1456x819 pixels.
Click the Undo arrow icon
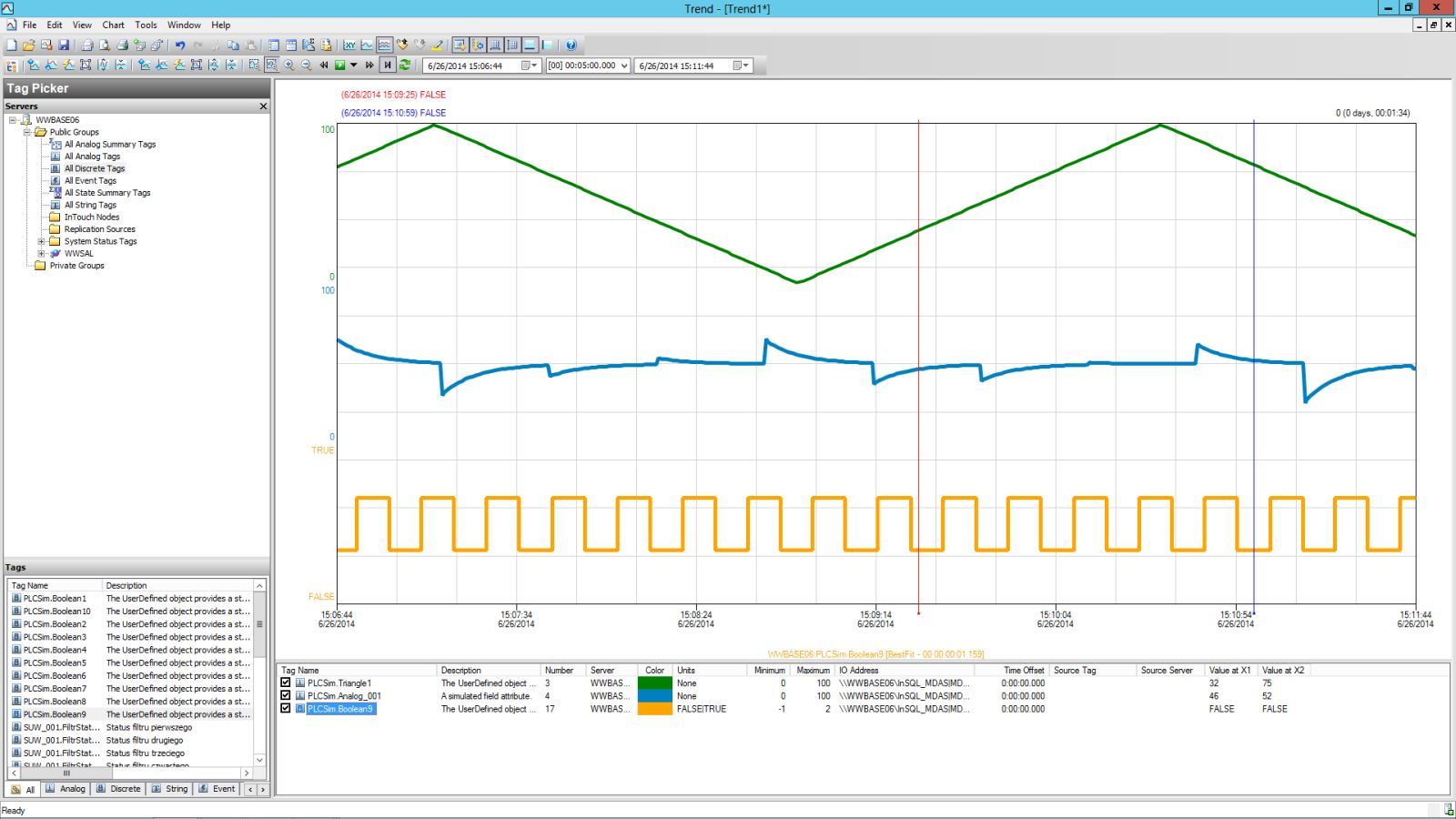(x=180, y=45)
